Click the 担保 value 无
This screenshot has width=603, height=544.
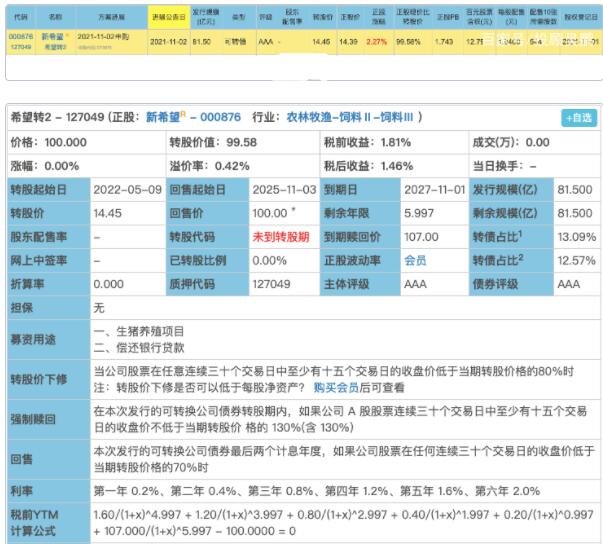click(x=99, y=308)
